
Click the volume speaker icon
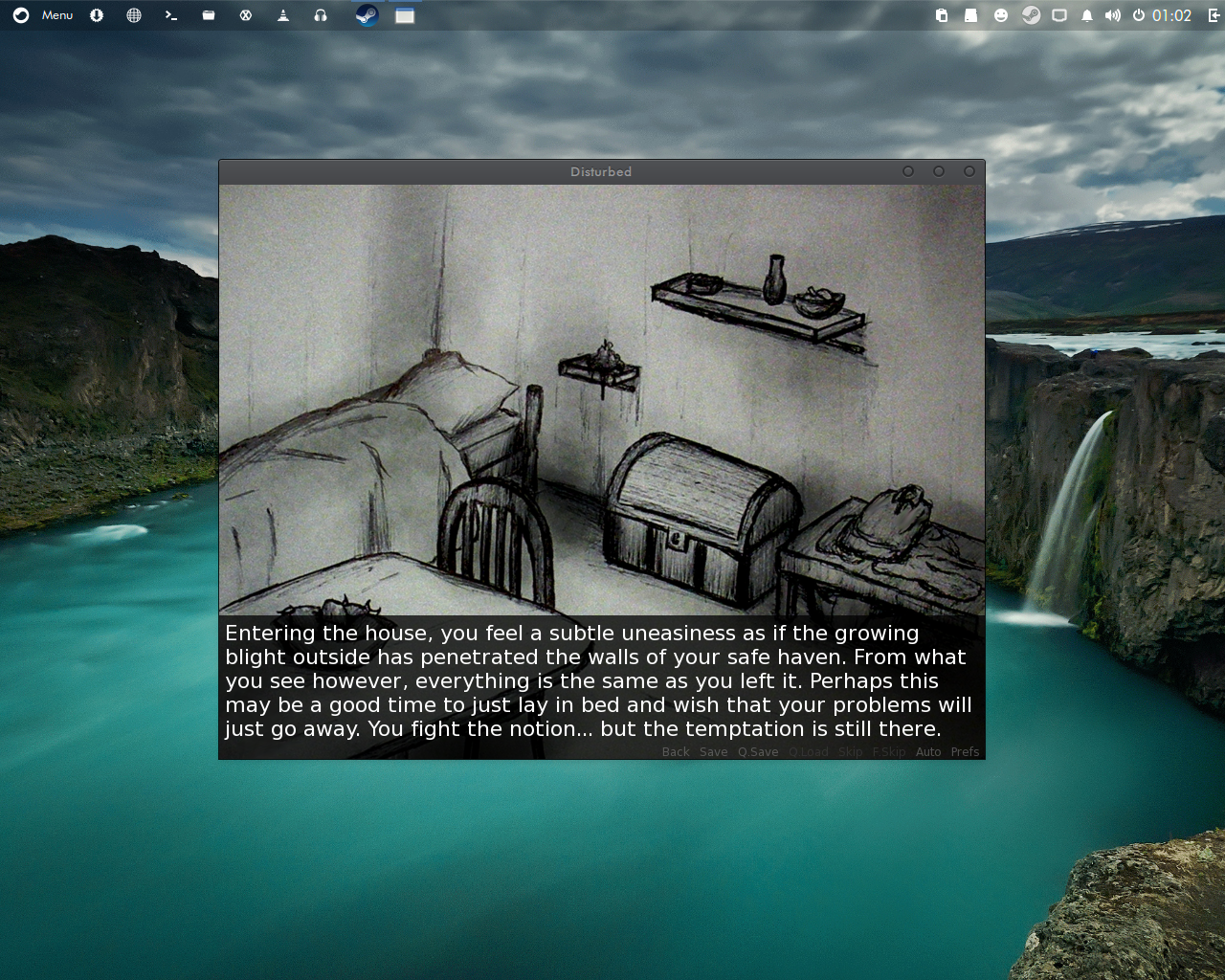(1112, 15)
